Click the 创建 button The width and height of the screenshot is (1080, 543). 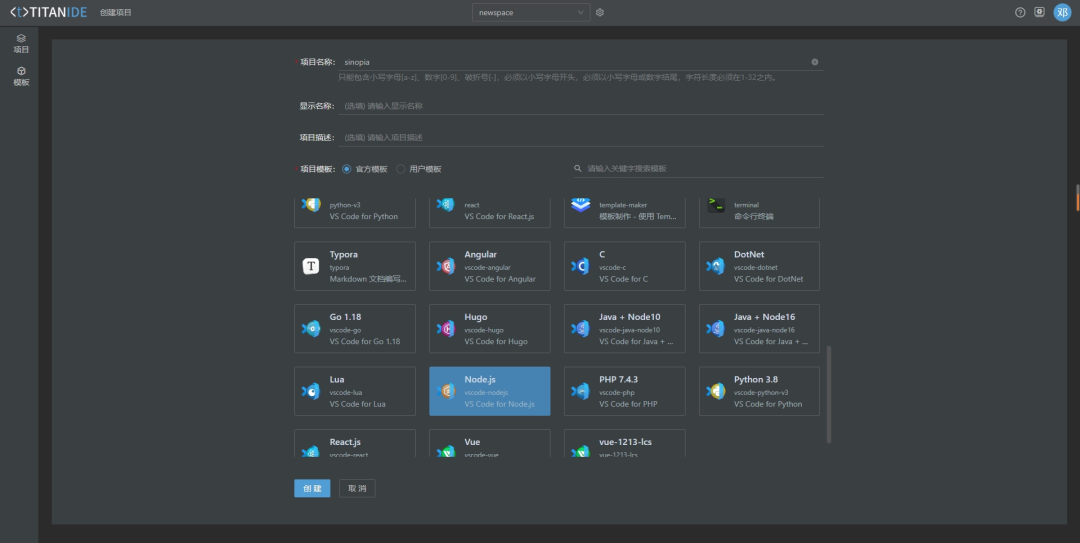click(x=312, y=488)
